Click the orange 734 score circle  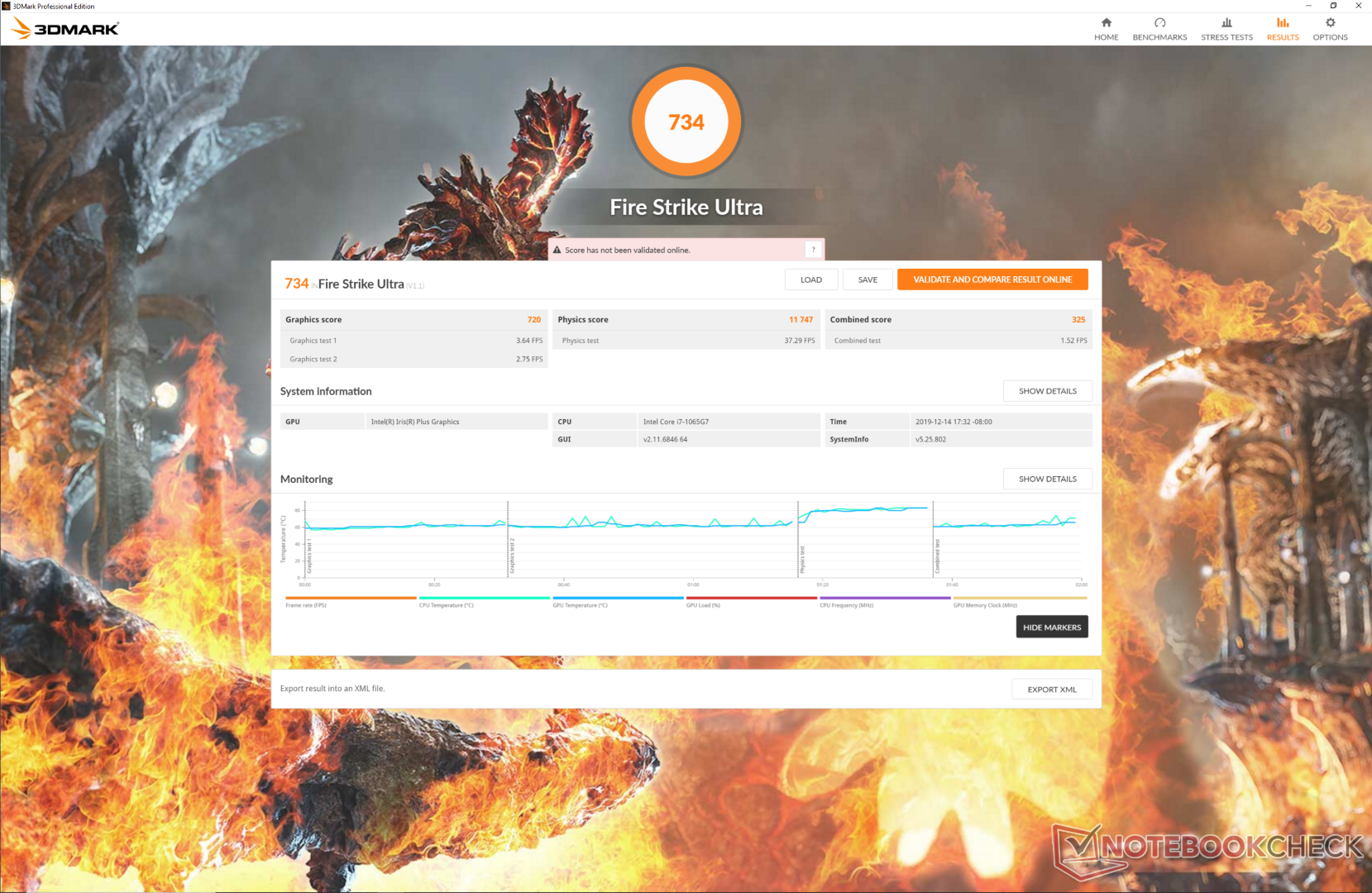click(686, 122)
